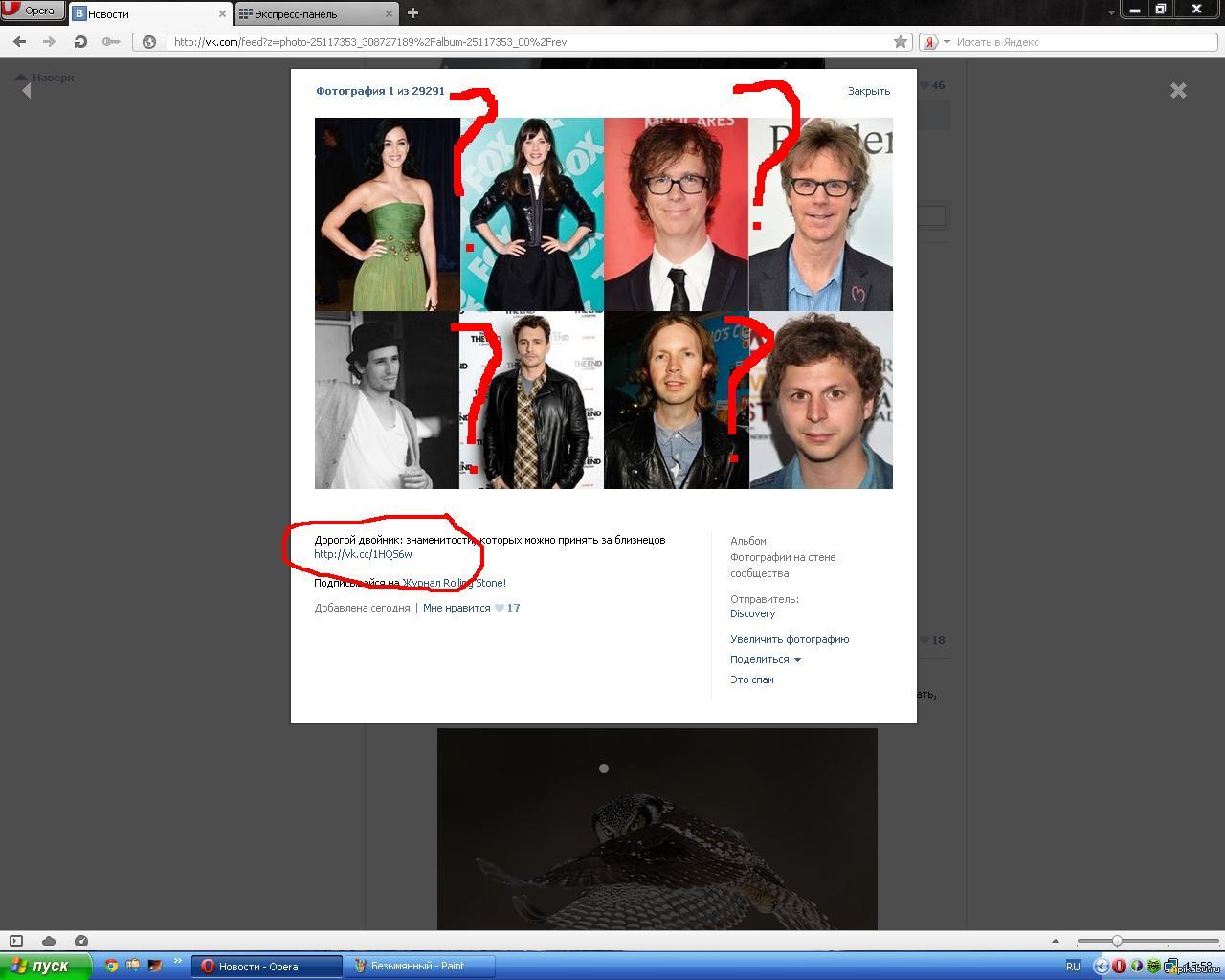Expand hidden quick launch items
1225x980 pixels.
[177, 961]
